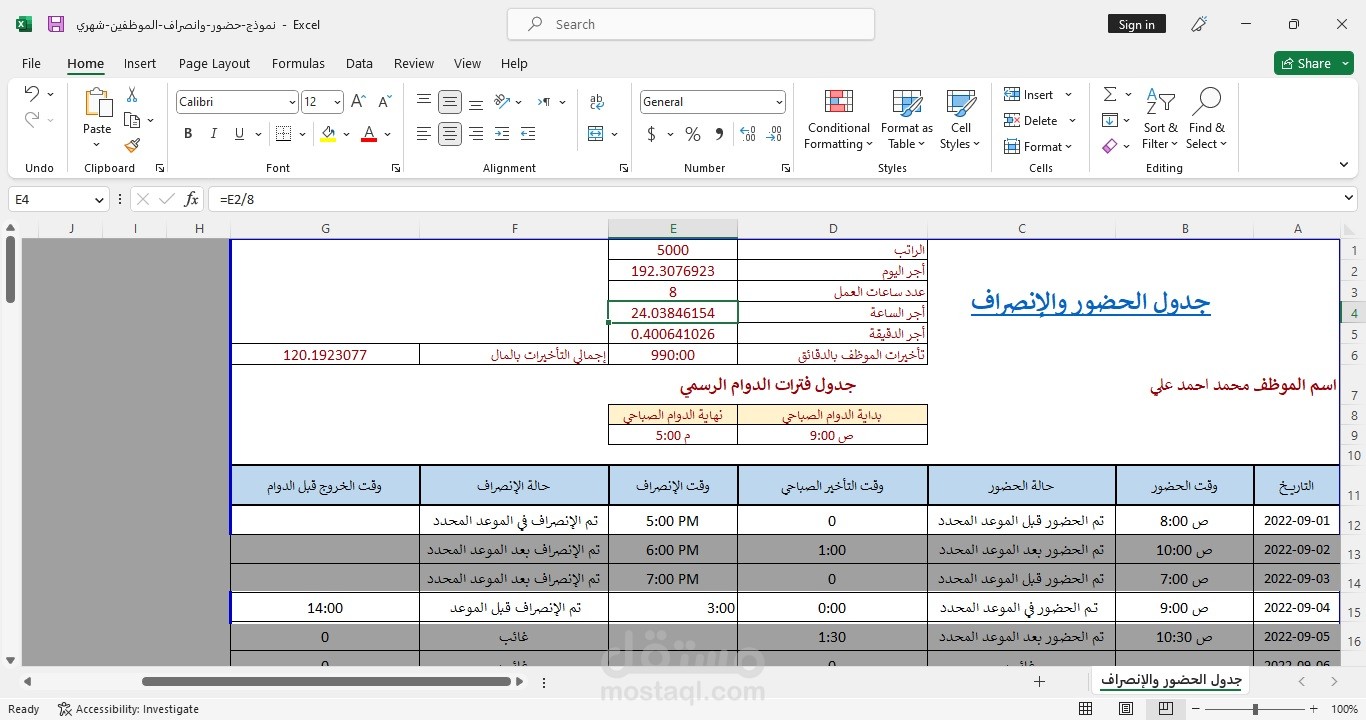Switch to the Page Layout tab
This screenshot has width=1366, height=720.
[x=214, y=63]
